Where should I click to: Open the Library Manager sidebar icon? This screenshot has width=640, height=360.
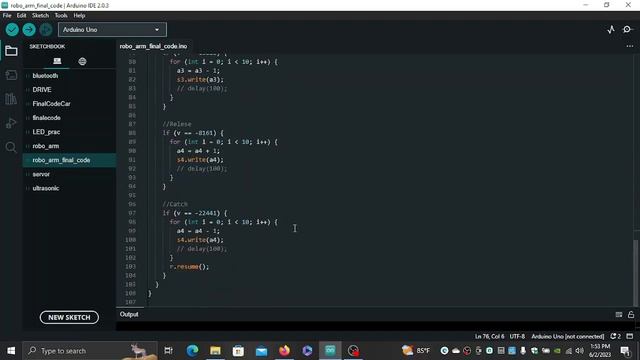[11, 99]
